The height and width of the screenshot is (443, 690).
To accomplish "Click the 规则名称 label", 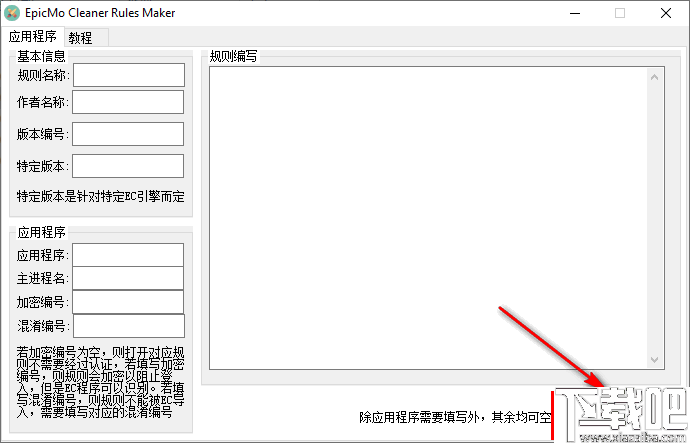I will 43,75.
